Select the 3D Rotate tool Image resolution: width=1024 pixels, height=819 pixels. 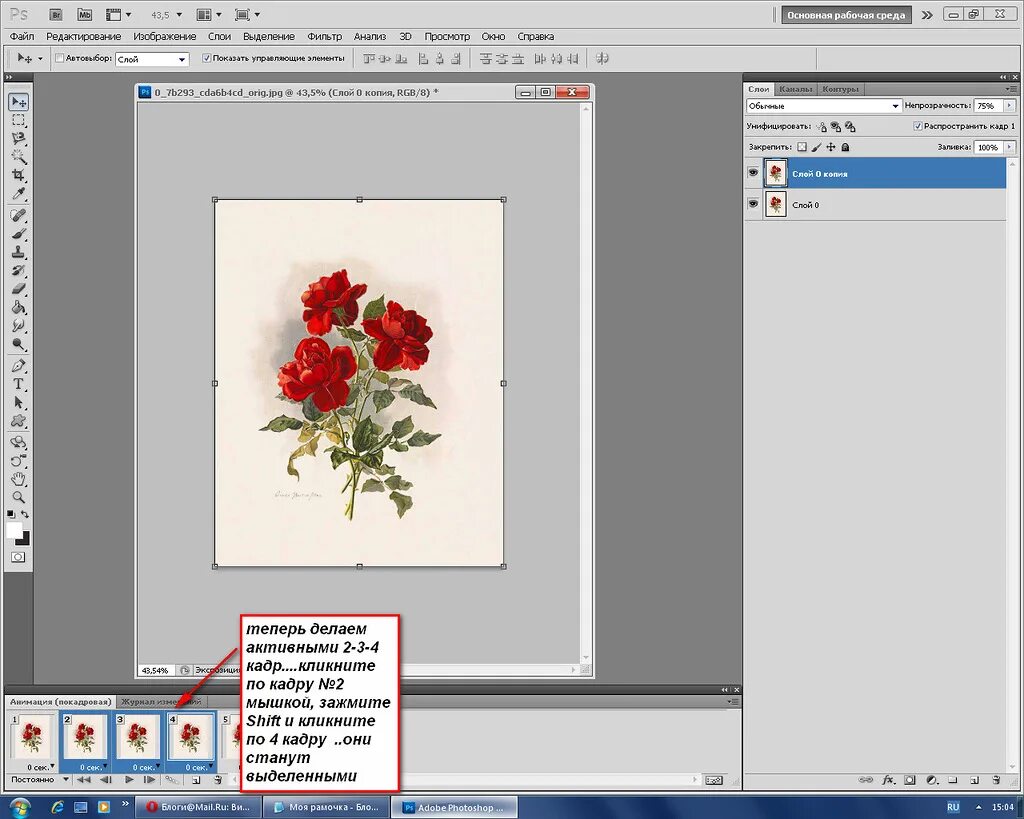(x=18, y=442)
